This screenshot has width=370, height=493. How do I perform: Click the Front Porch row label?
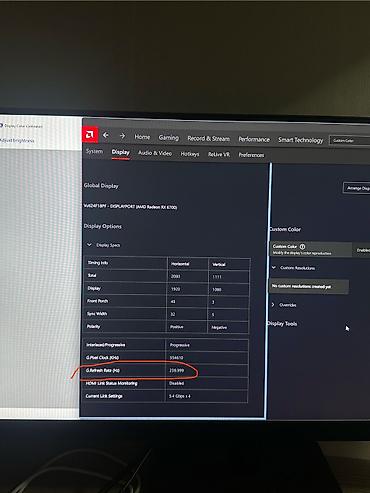[98, 301]
